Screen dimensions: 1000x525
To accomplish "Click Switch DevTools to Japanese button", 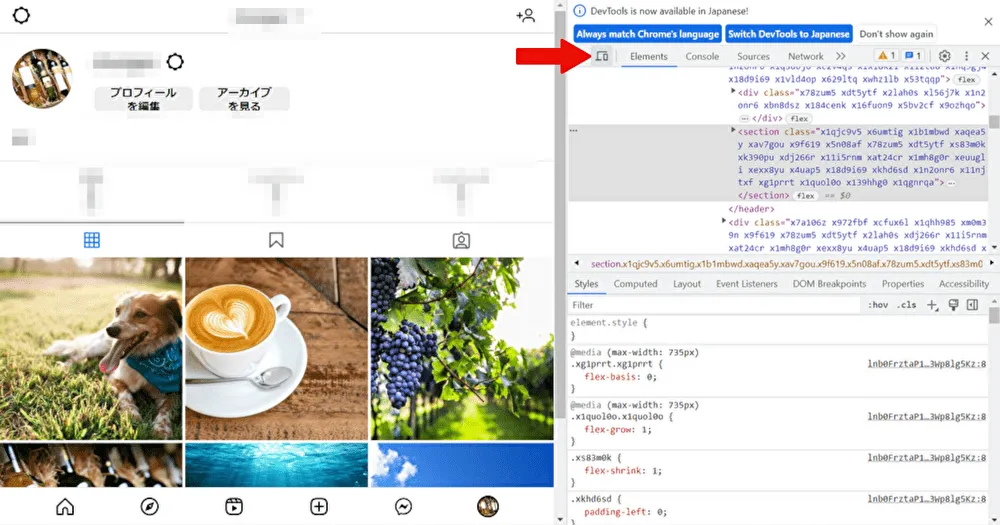I will [x=789, y=34].
